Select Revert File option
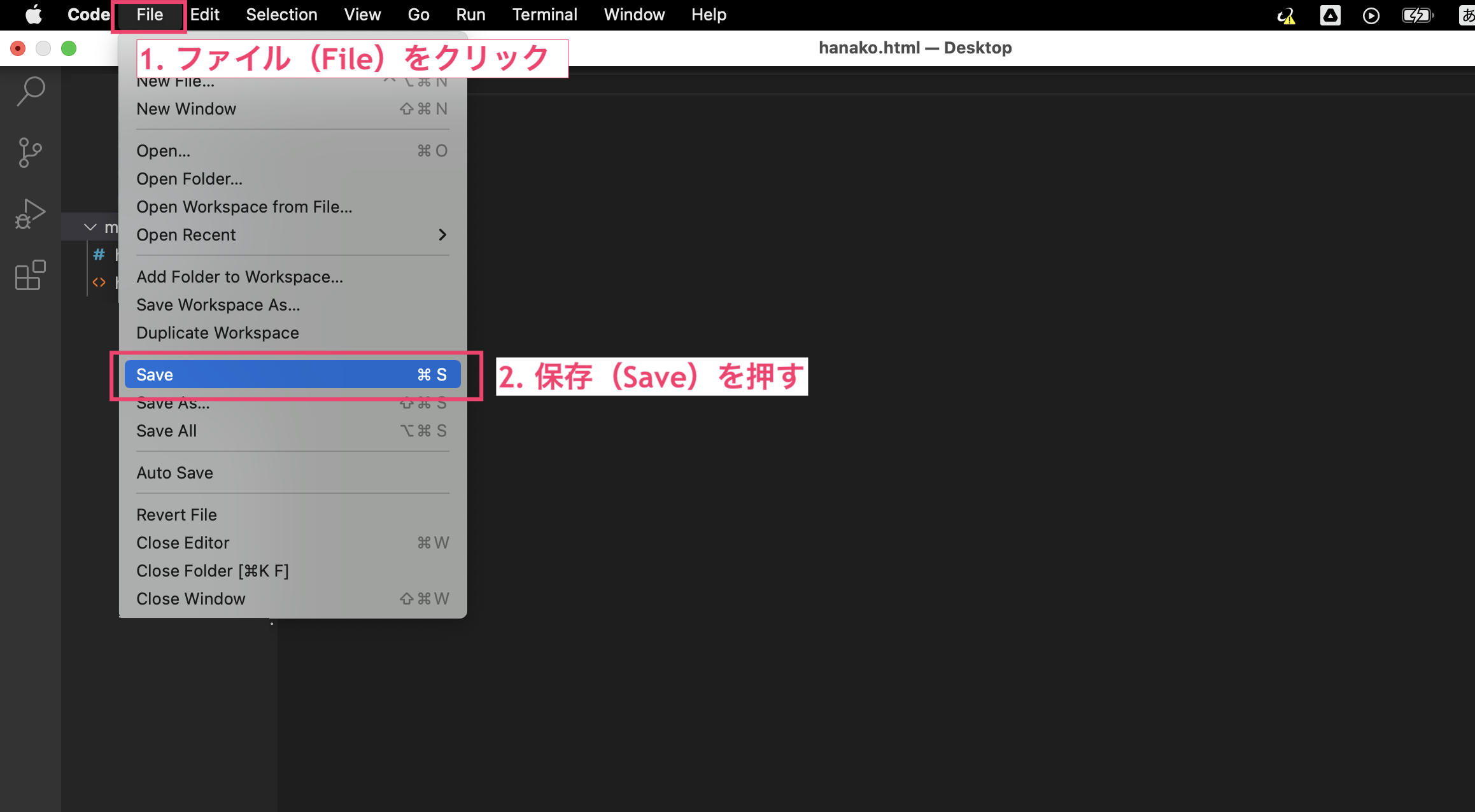 click(x=176, y=515)
